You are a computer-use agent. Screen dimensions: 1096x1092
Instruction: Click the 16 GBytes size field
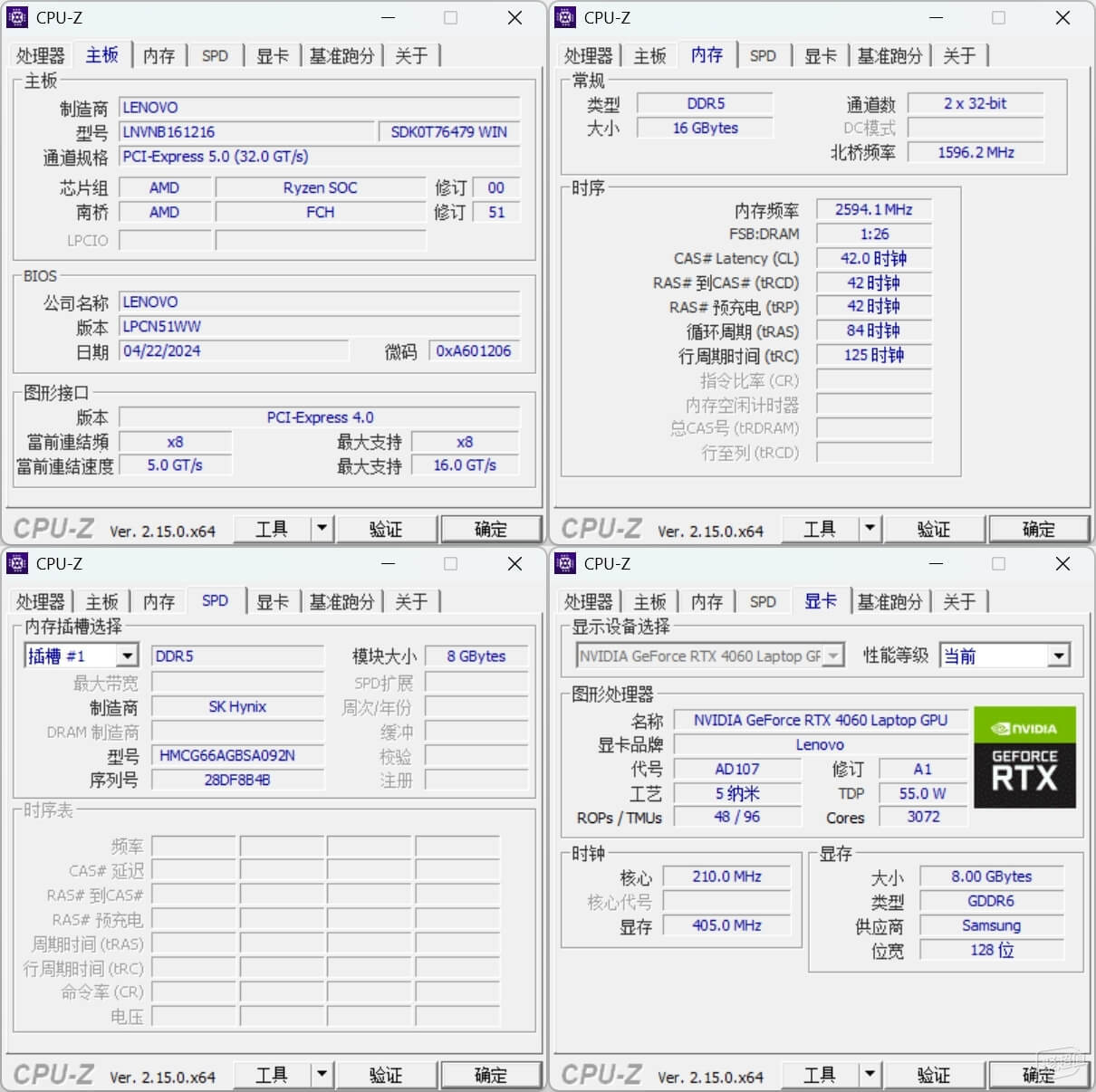(705, 128)
